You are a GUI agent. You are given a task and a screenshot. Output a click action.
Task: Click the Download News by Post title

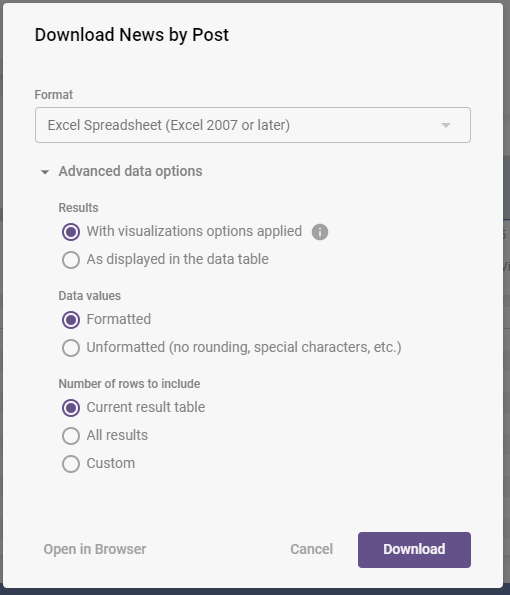132,35
